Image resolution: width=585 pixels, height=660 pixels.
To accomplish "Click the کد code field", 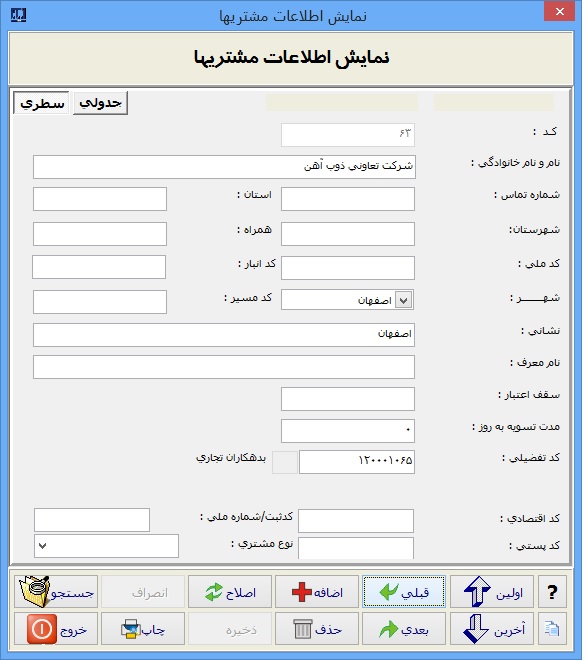I will tap(348, 135).
